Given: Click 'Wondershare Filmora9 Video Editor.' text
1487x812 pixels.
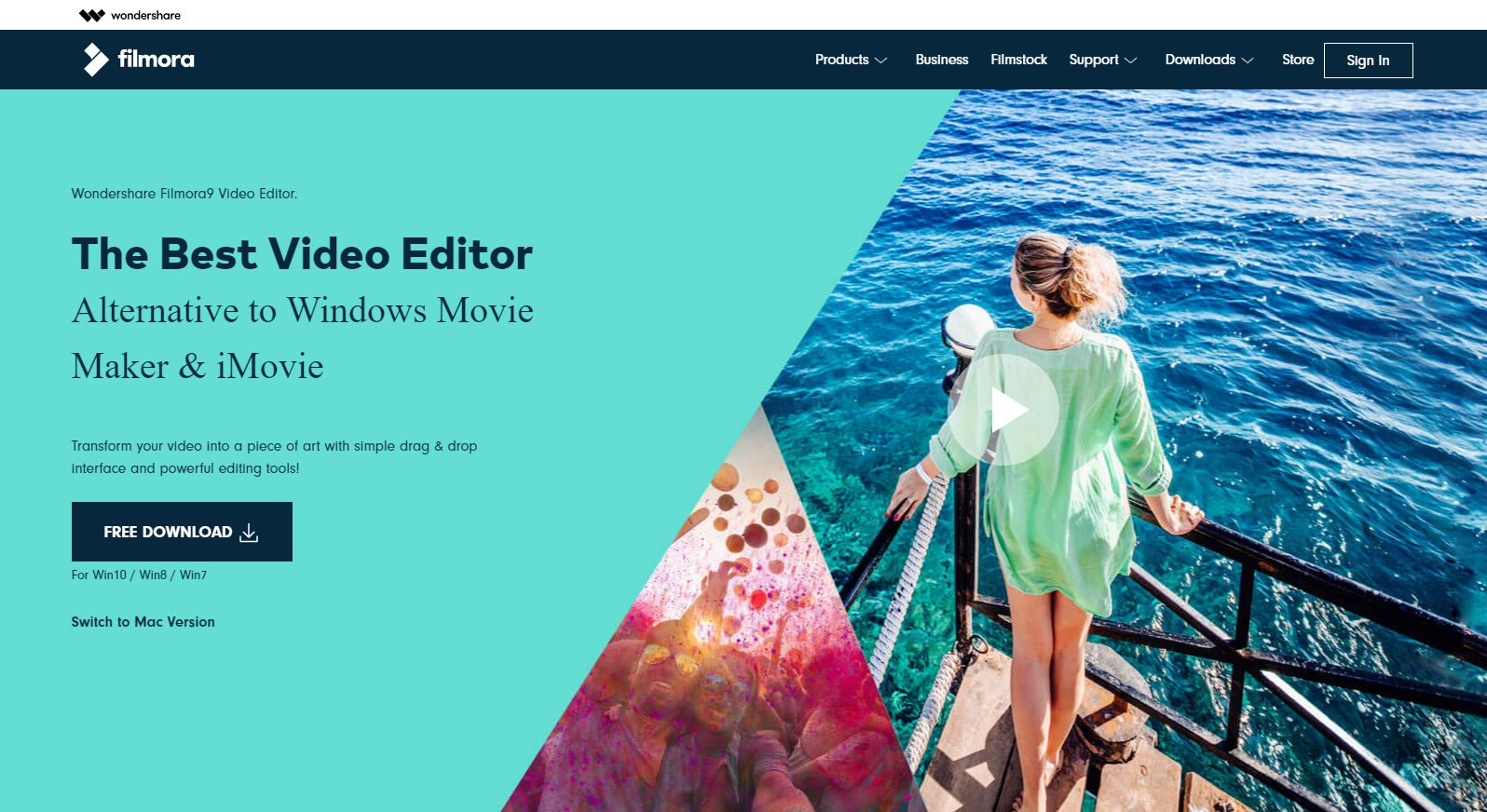Looking at the screenshot, I should coord(184,194).
